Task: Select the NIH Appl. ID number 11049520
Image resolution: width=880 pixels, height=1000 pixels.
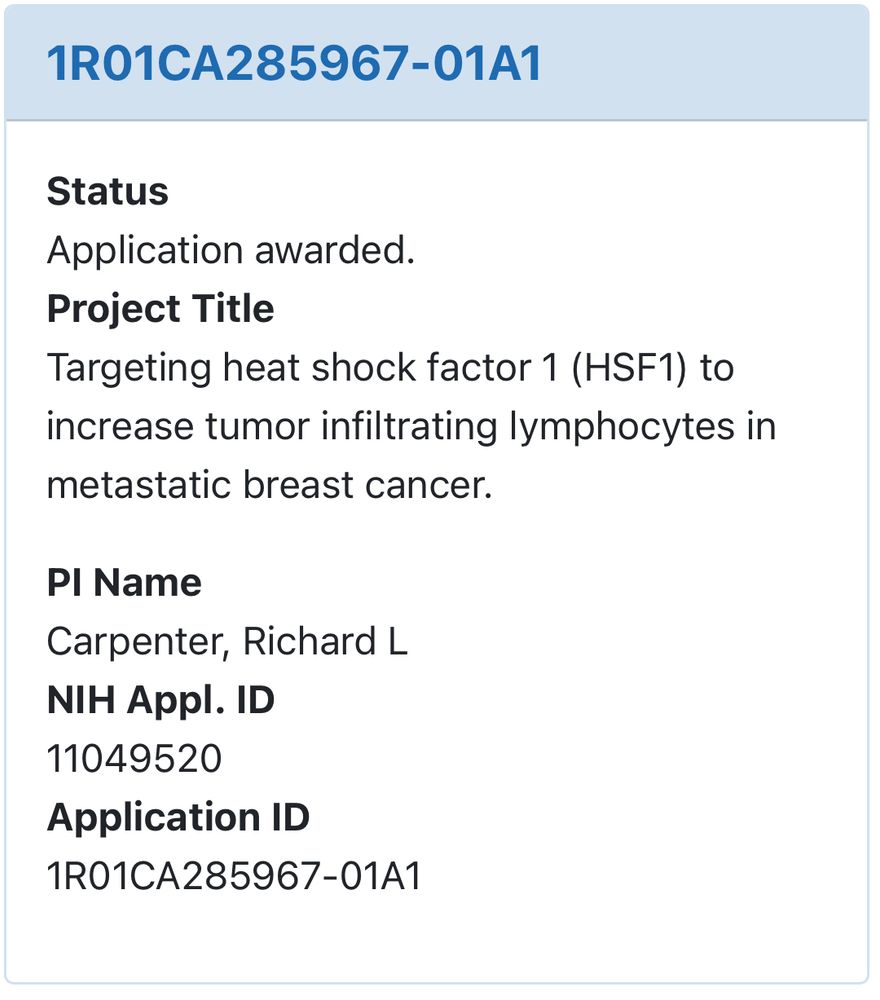Action: coord(135,758)
